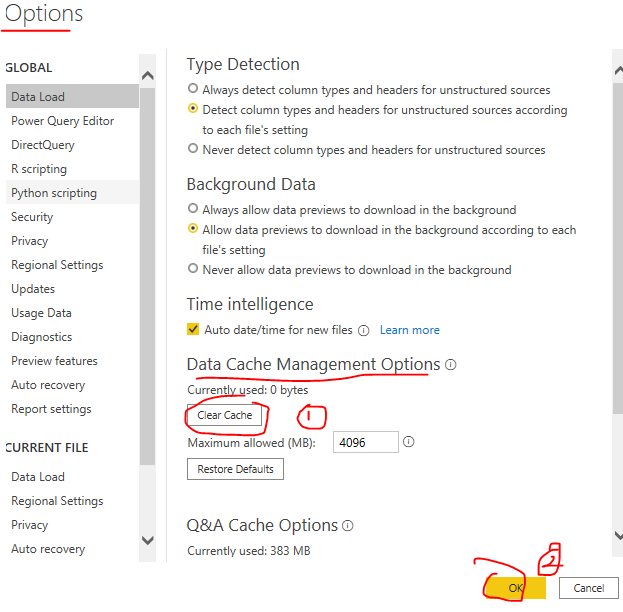This screenshot has height=612, width=623.
Task: Click the Time intelligence heading
Action: pyautogui.click(x=250, y=304)
